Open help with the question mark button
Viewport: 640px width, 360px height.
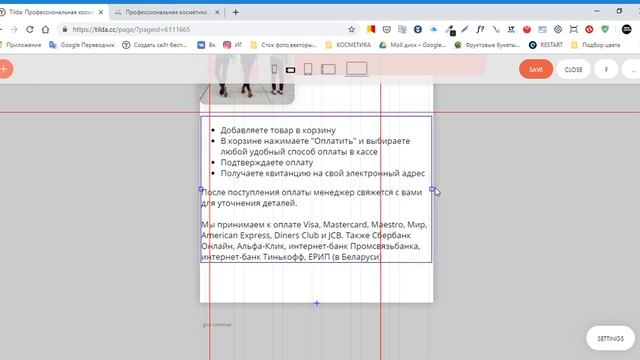pyautogui.click(x=606, y=69)
